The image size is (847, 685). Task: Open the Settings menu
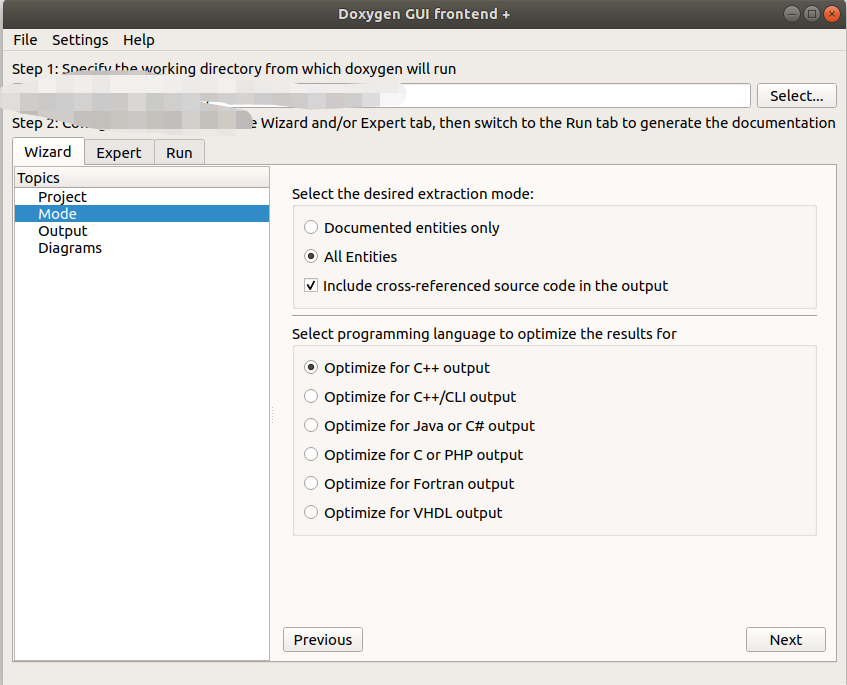[x=80, y=40]
